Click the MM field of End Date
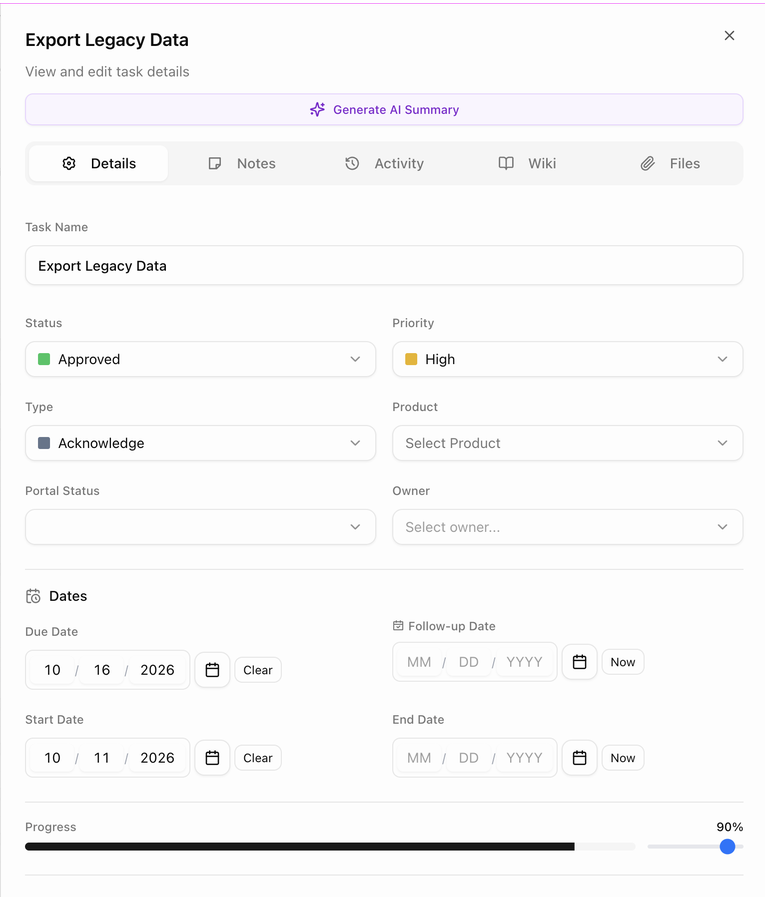 pyautogui.click(x=419, y=758)
